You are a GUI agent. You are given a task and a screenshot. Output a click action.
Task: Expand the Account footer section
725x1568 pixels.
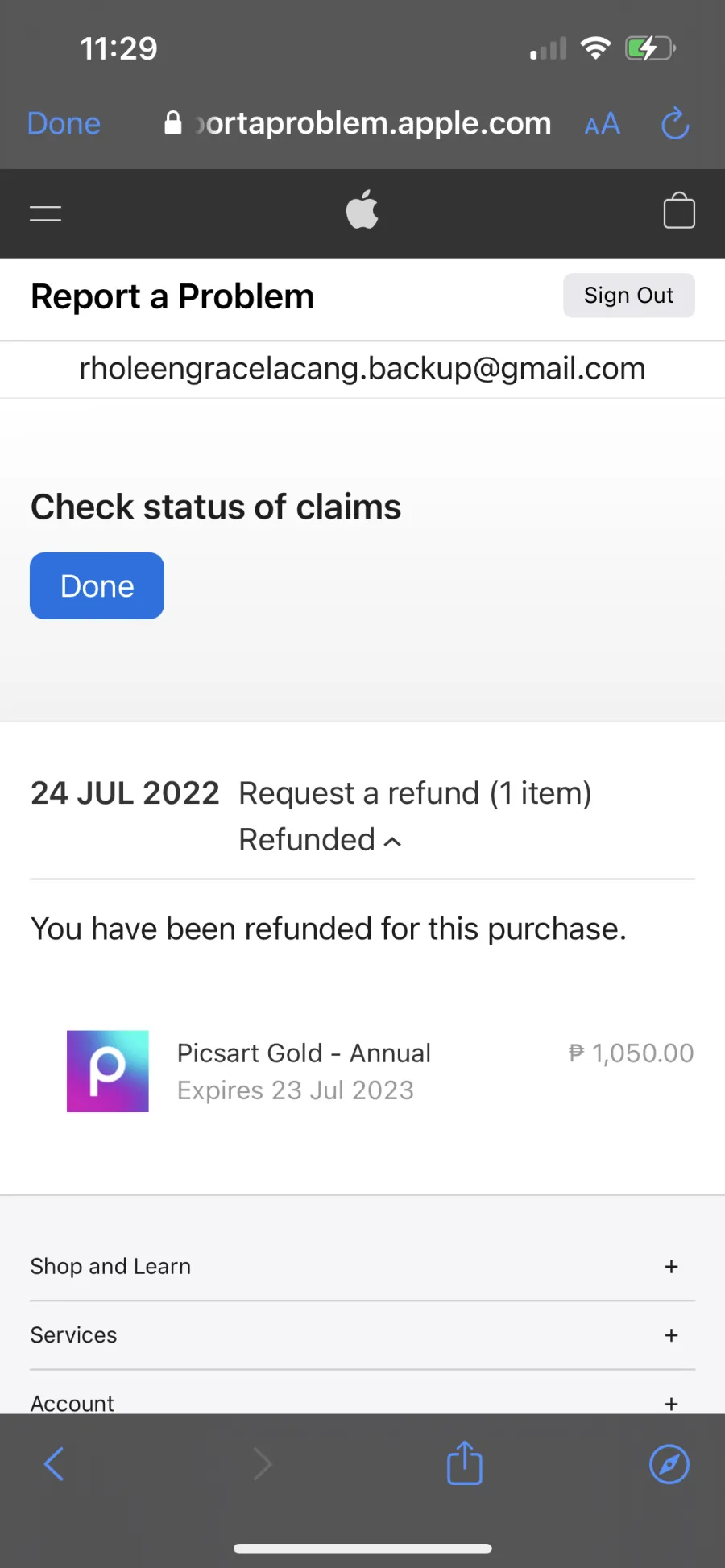coord(671,1404)
